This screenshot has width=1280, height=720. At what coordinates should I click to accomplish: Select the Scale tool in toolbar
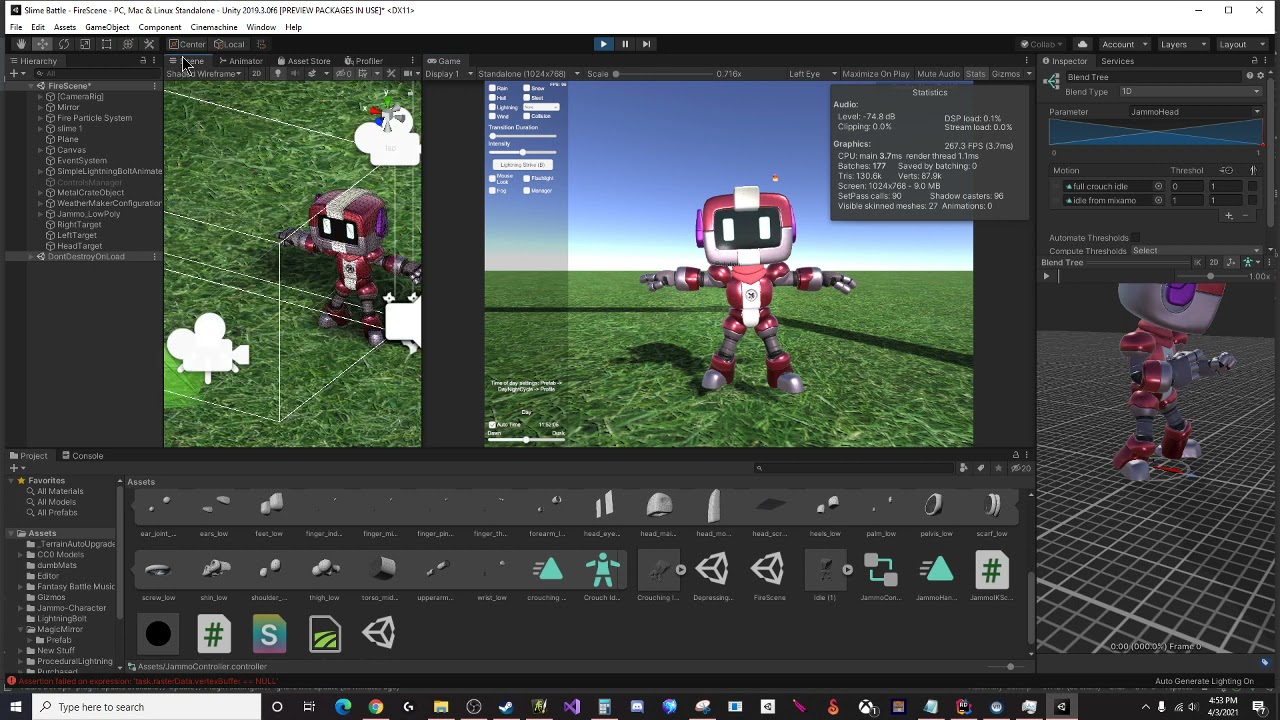point(85,44)
